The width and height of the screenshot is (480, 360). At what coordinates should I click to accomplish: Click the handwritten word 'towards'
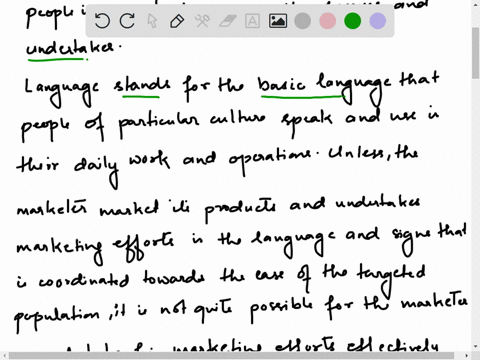(x=174, y=277)
